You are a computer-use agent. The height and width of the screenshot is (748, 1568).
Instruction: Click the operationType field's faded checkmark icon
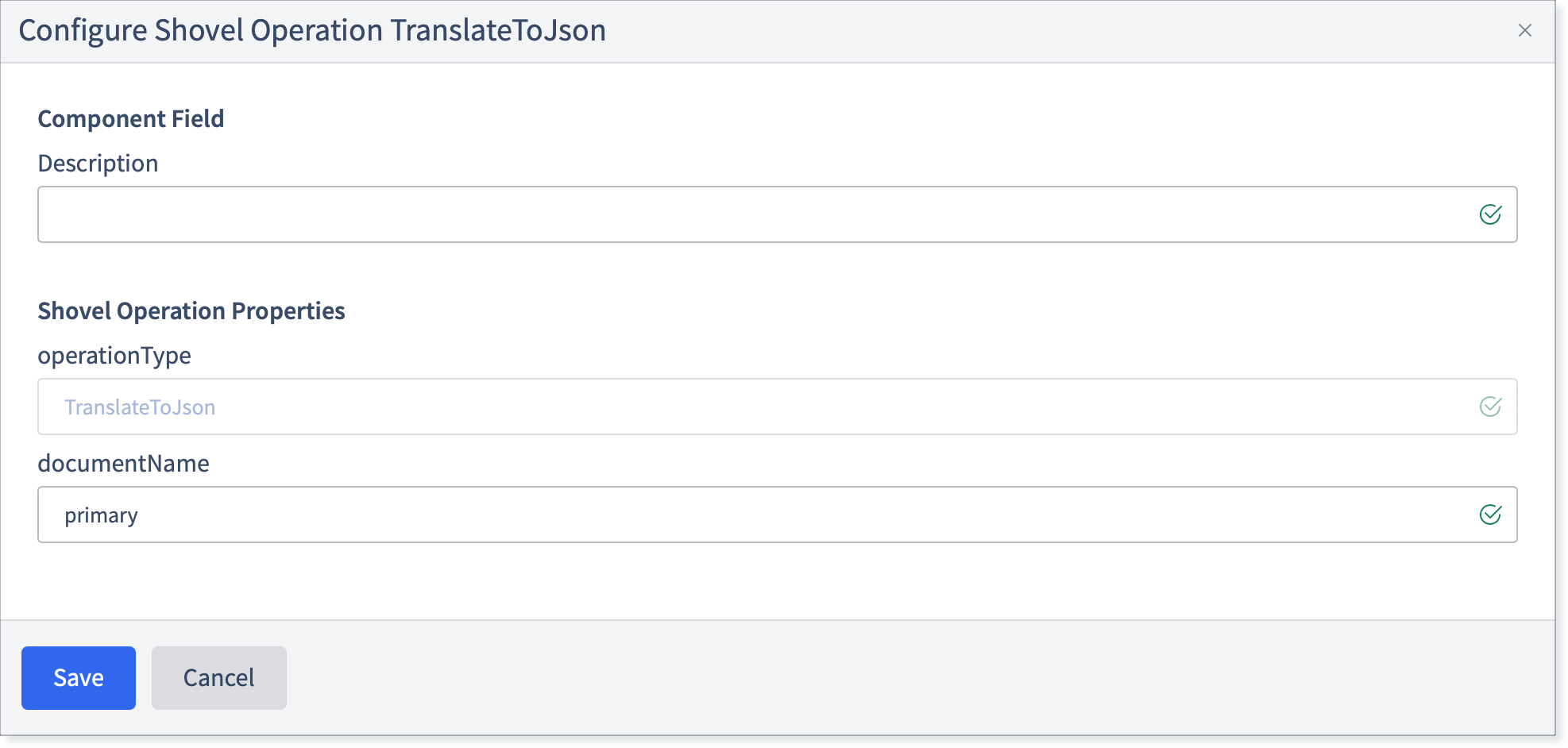[x=1490, y=407]
